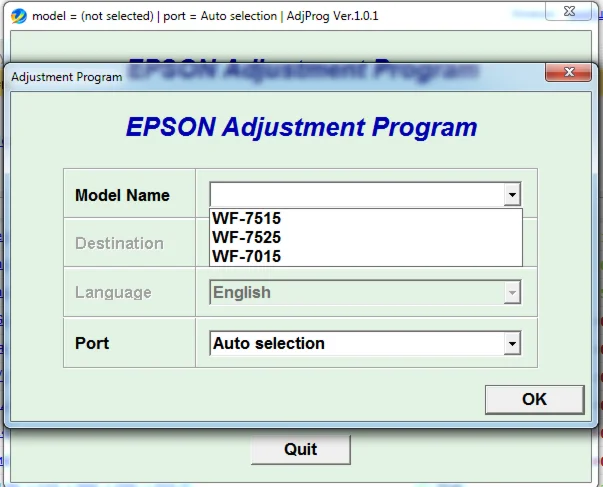Expand the Port dropdown arrow
Viewport: 603px width, 487px height.
pyautogui.click(x=511, y=344)
